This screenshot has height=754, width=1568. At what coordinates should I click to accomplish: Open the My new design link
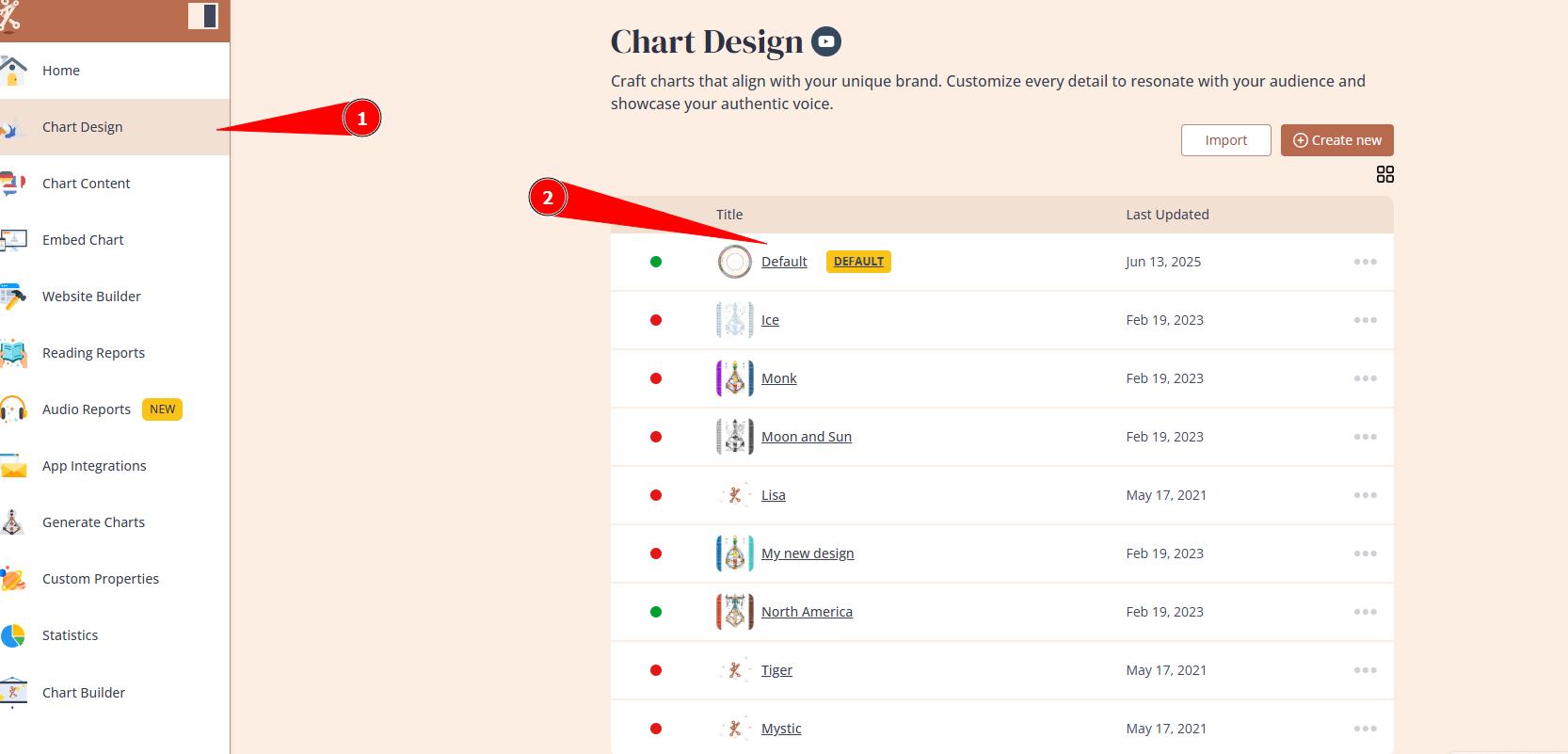808,553
